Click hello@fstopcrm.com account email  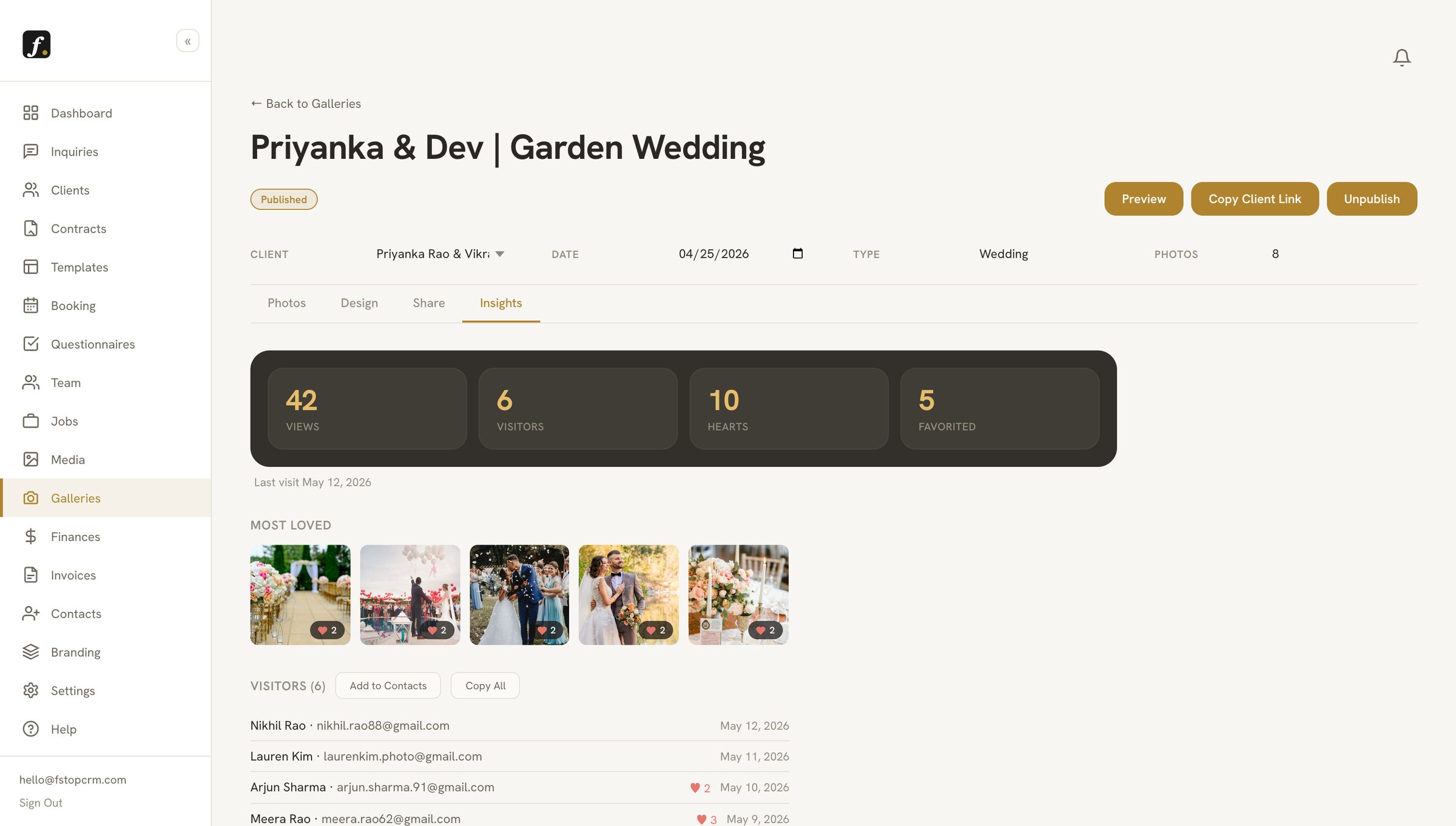[x=73, y=780]
